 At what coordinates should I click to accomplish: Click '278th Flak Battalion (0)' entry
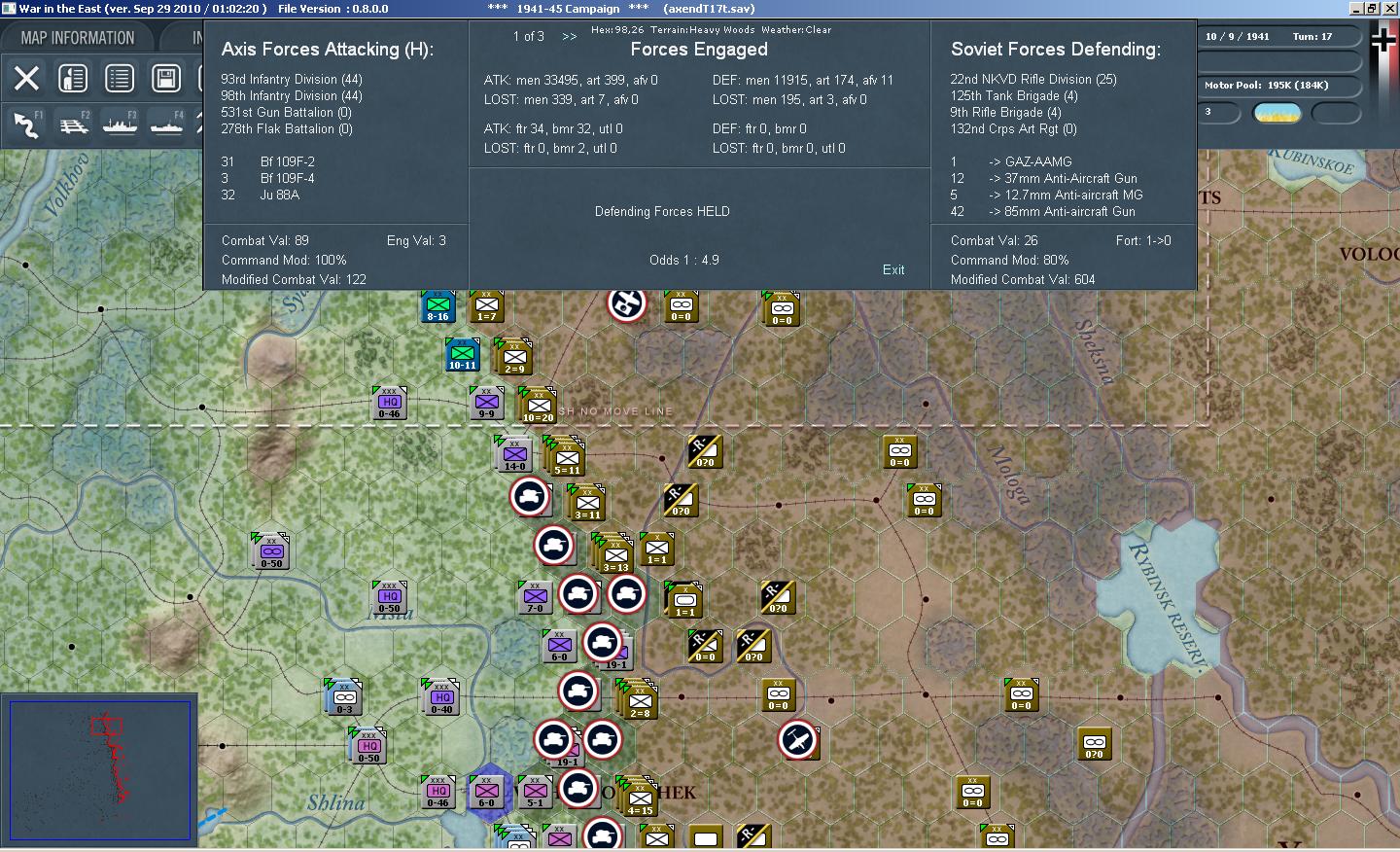pos(287,129)
